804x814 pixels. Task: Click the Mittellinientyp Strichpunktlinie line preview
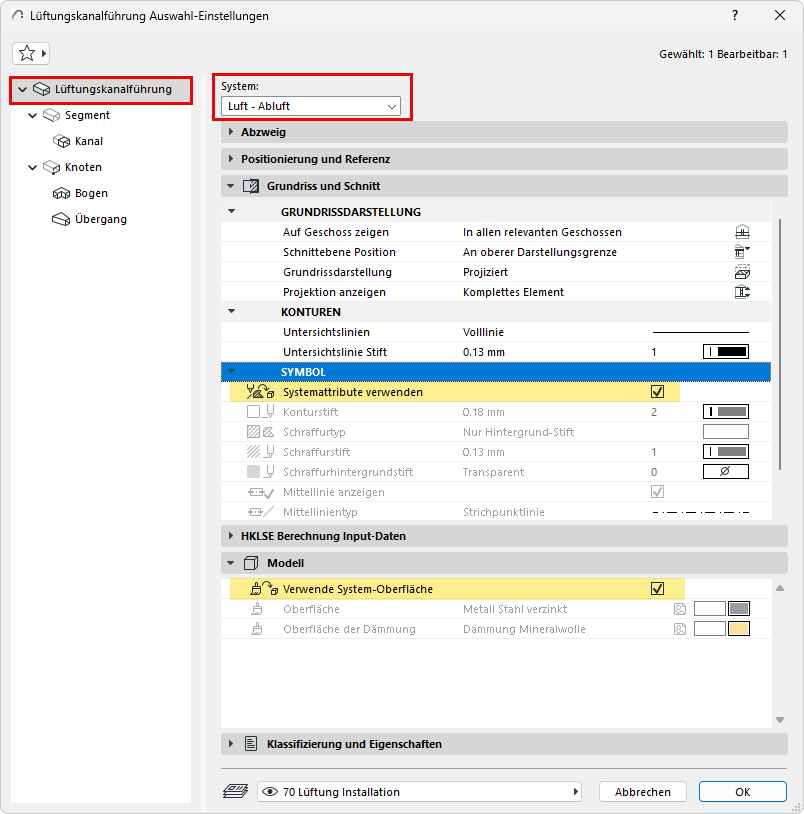click(x=700, y=512)
